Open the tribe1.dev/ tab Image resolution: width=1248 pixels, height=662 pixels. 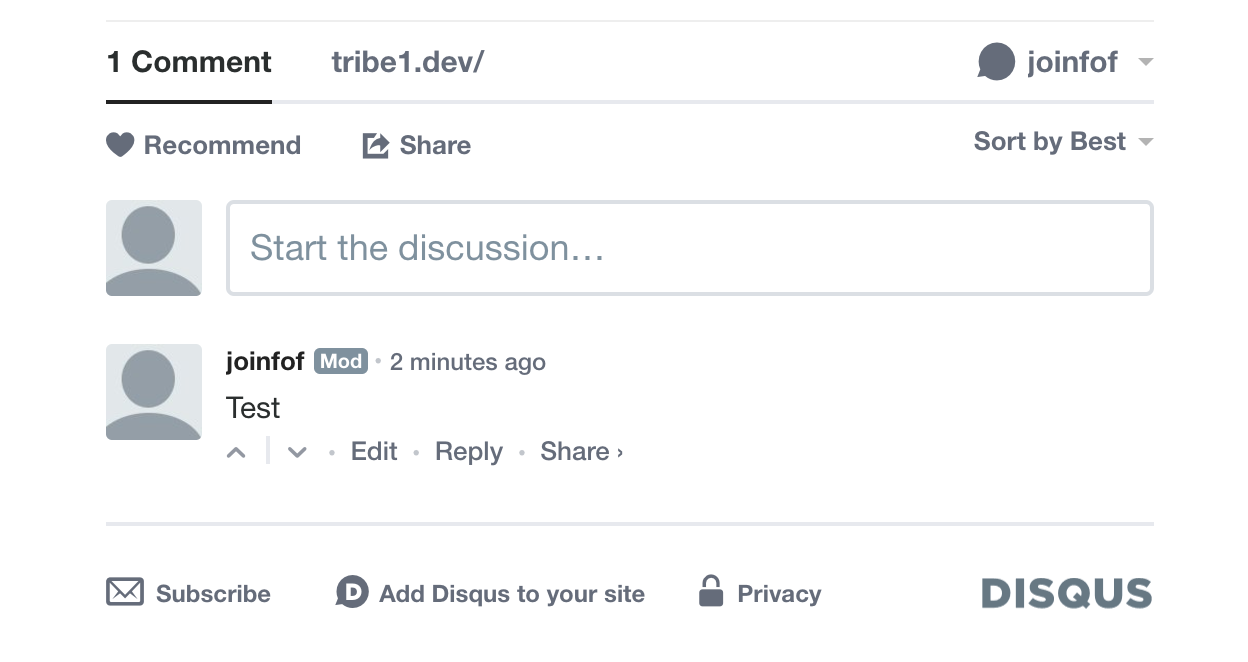(x=408, y=62)
